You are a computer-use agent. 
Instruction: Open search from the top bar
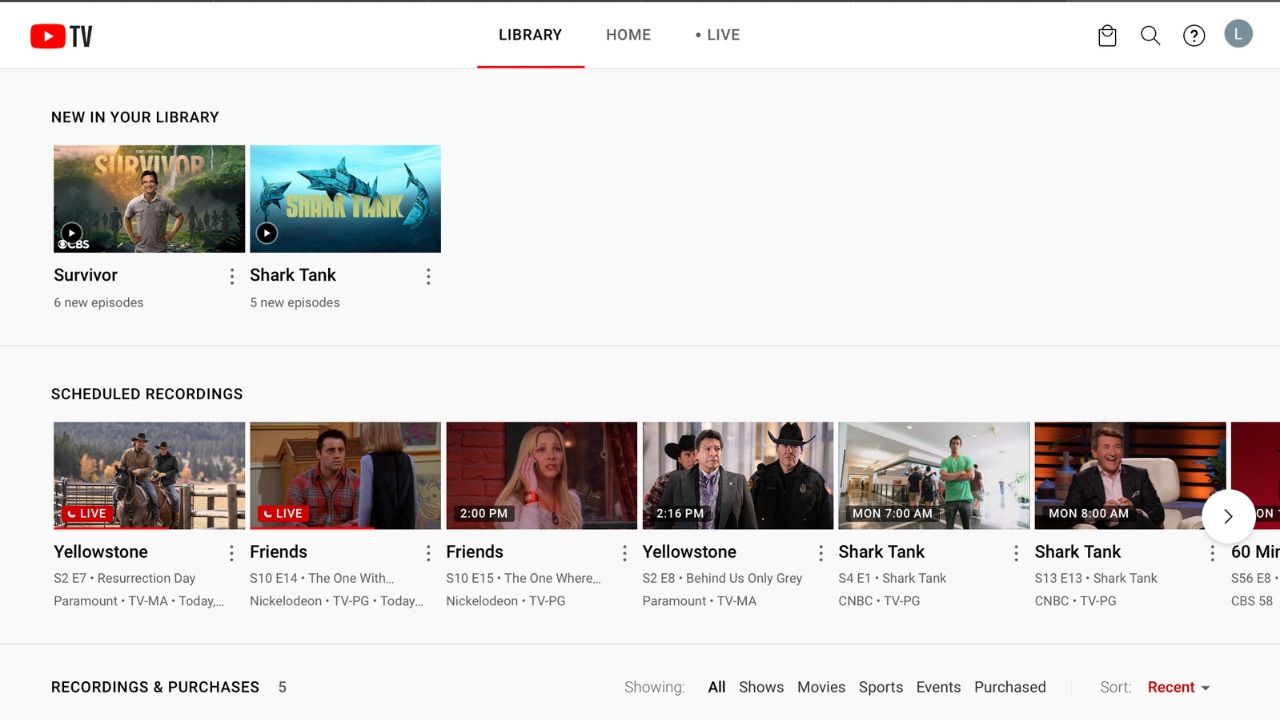(1150, 35)
